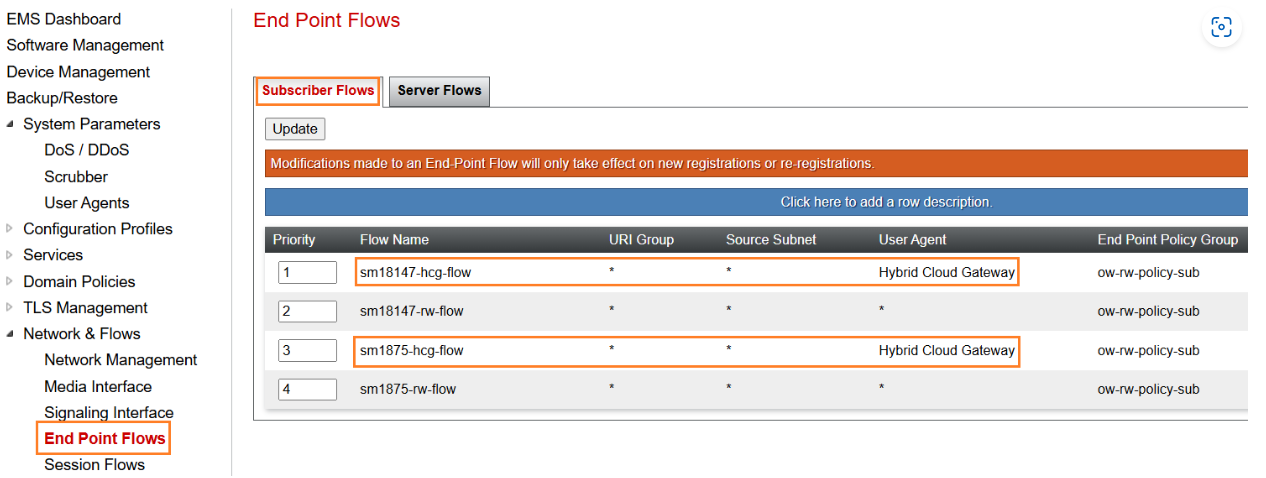
Task: Click Hybrid Cloud Gateway in sm1875-hcg-flow row
Action: tap(947, 350)
